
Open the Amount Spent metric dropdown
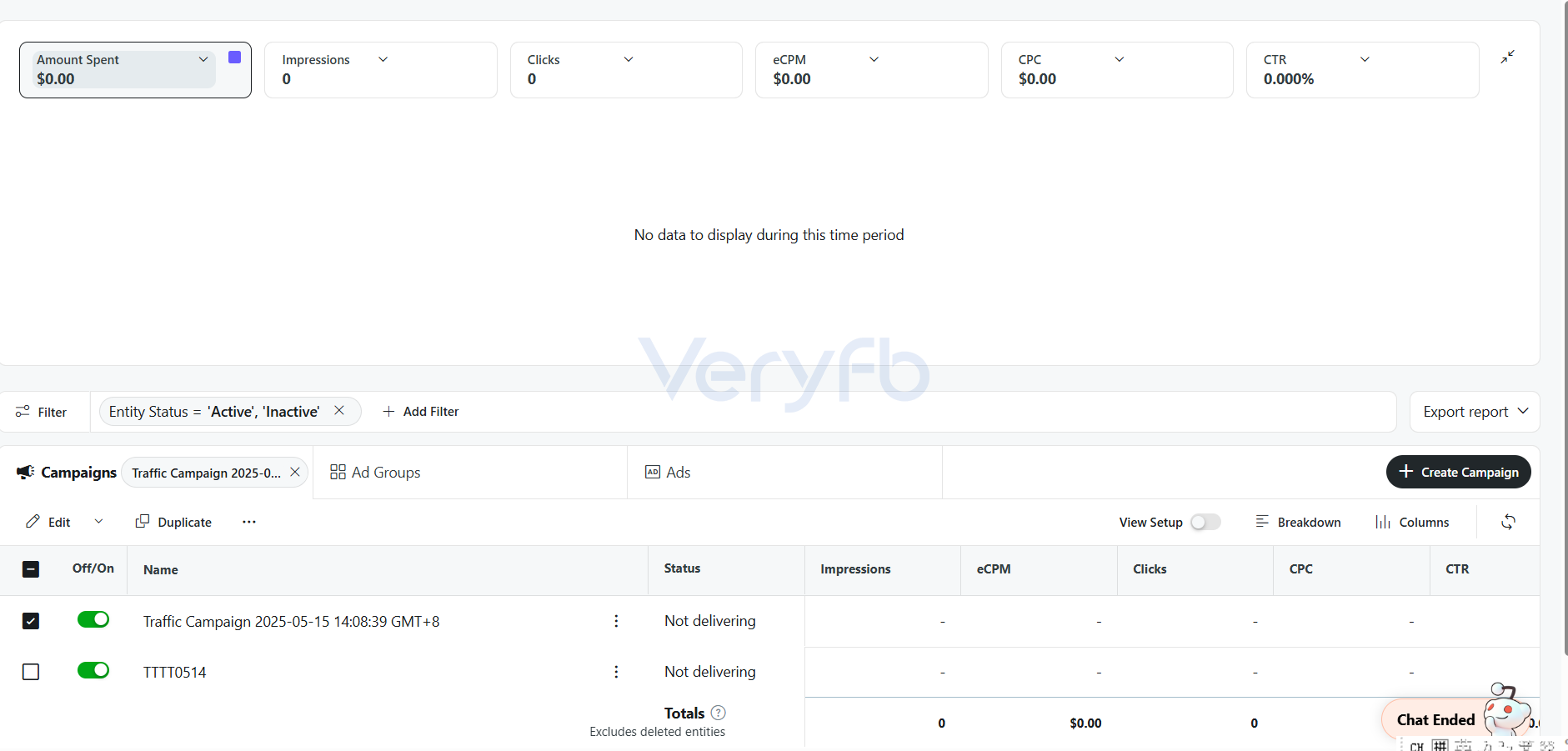click(x=203, y=59)
